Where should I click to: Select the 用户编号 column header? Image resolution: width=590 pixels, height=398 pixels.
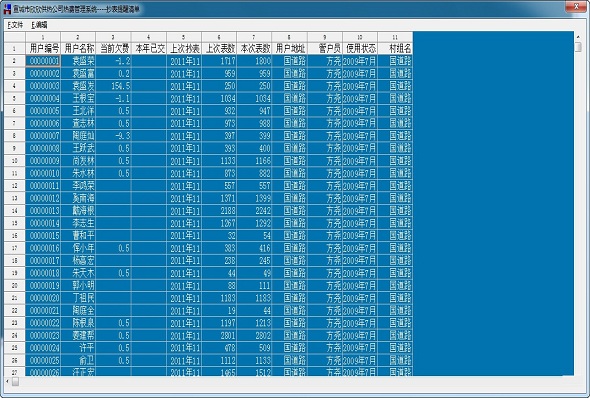tap(43, 48)
